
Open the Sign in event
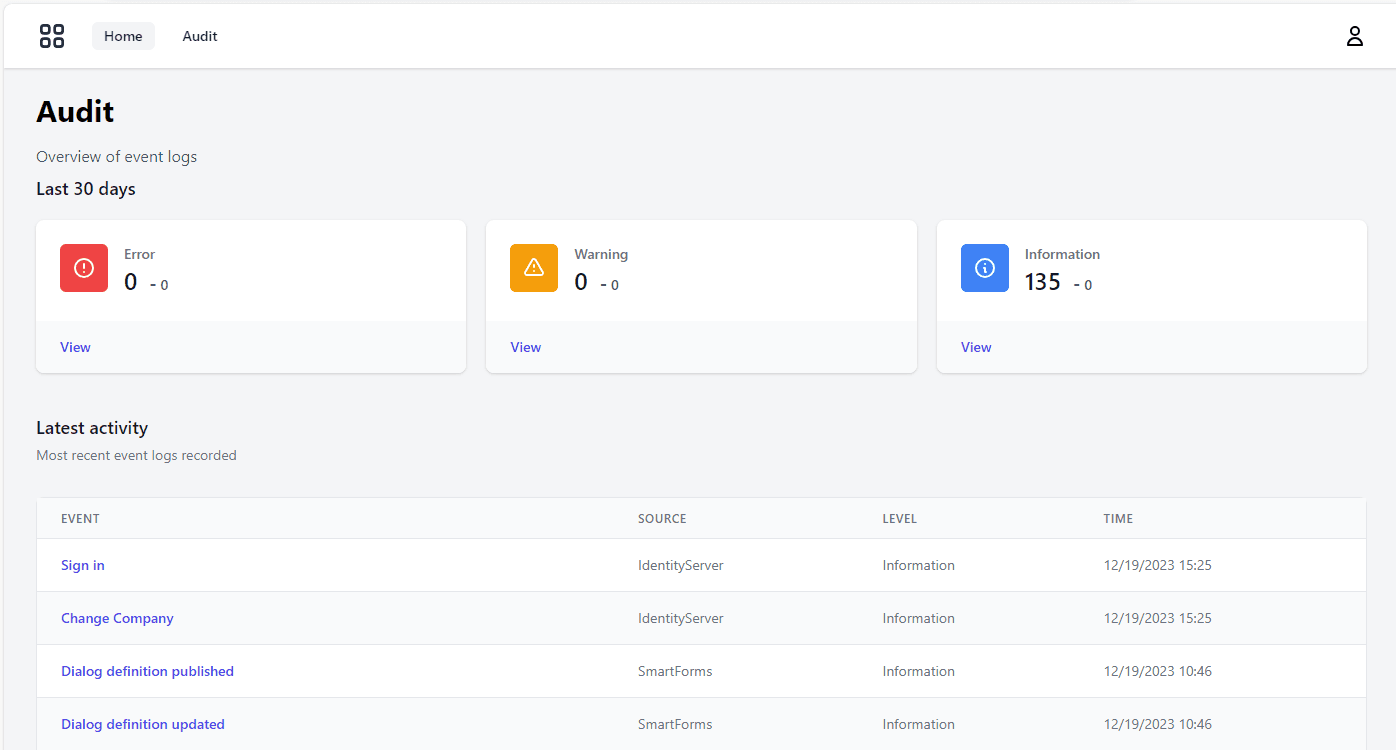pos(83,565)
